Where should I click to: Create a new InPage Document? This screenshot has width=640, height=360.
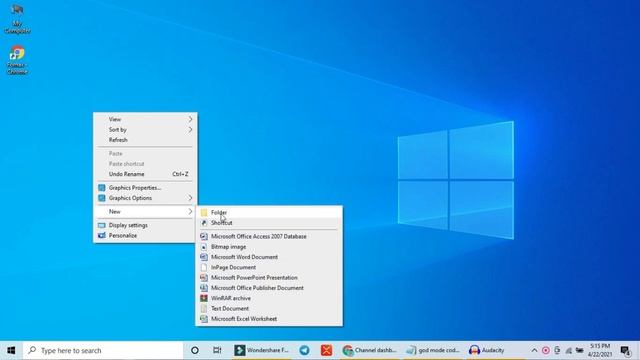click(x=269, y=267)
